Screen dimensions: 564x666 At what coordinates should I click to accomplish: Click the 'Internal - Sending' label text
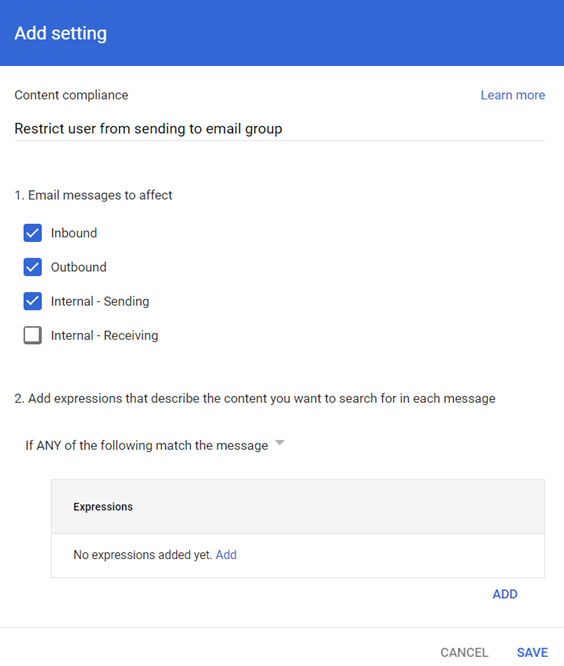coord(100,301)
